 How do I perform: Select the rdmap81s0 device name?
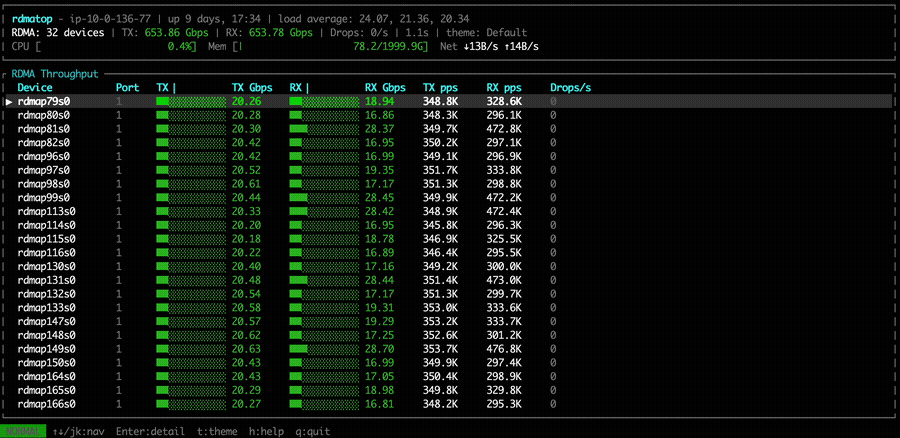click(44, 129)
